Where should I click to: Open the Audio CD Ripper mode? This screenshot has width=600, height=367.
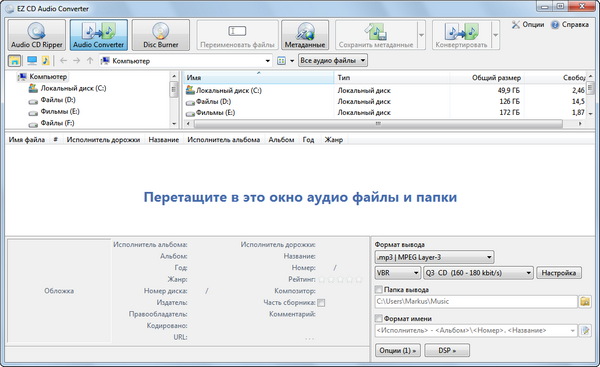[37, 35]
